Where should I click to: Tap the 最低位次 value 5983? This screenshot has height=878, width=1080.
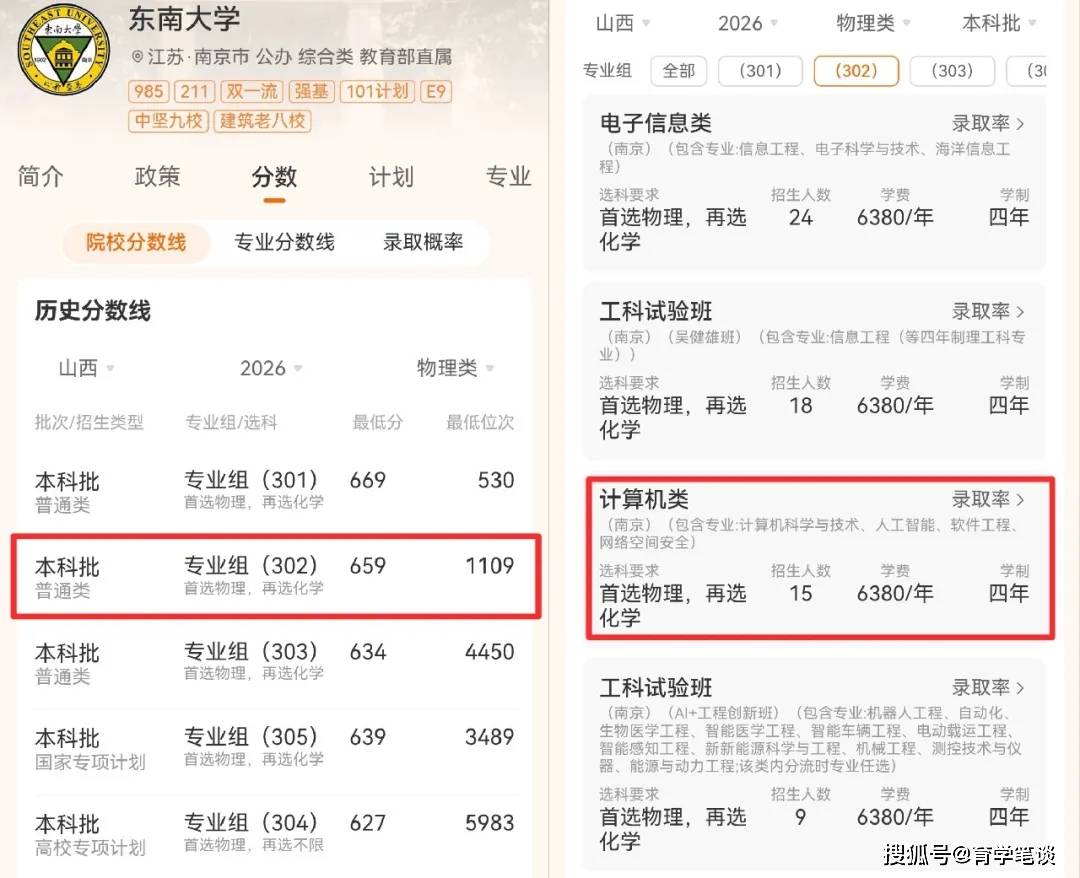pyautogui.click(x=490, y=823)
